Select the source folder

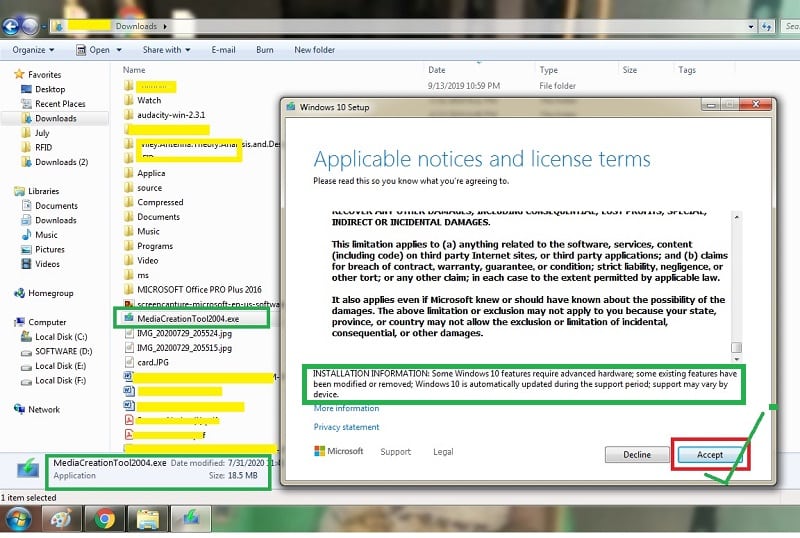pyautogui.click(x=149, y=188)
